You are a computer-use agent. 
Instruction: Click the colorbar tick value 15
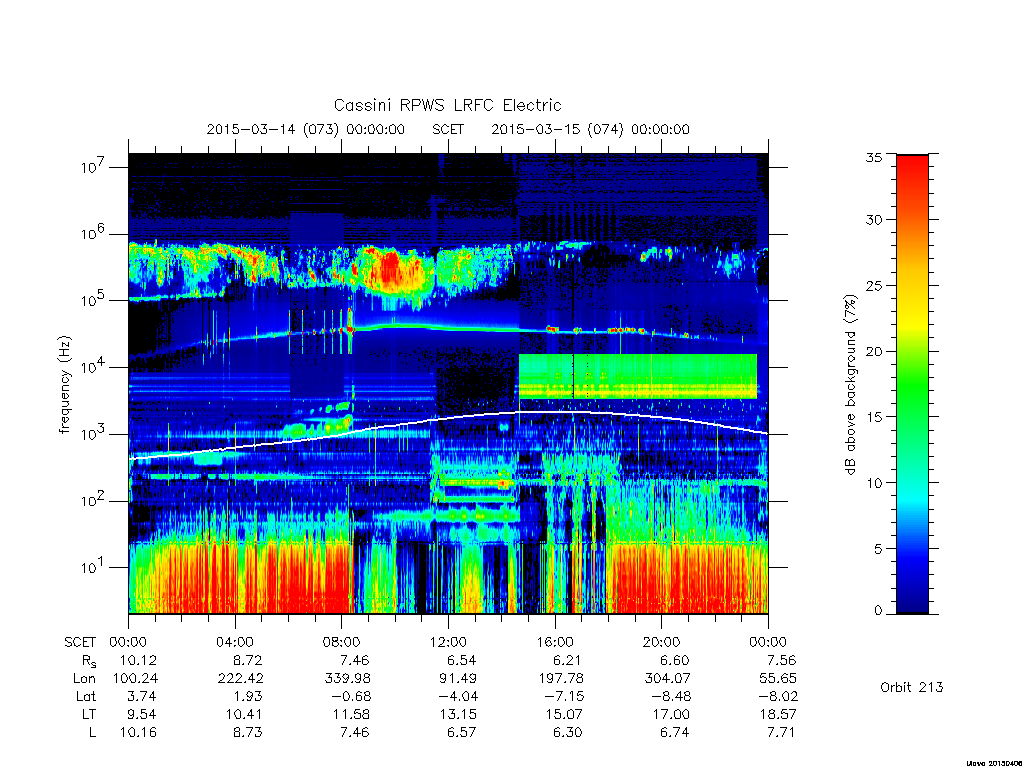coord(874,417)
